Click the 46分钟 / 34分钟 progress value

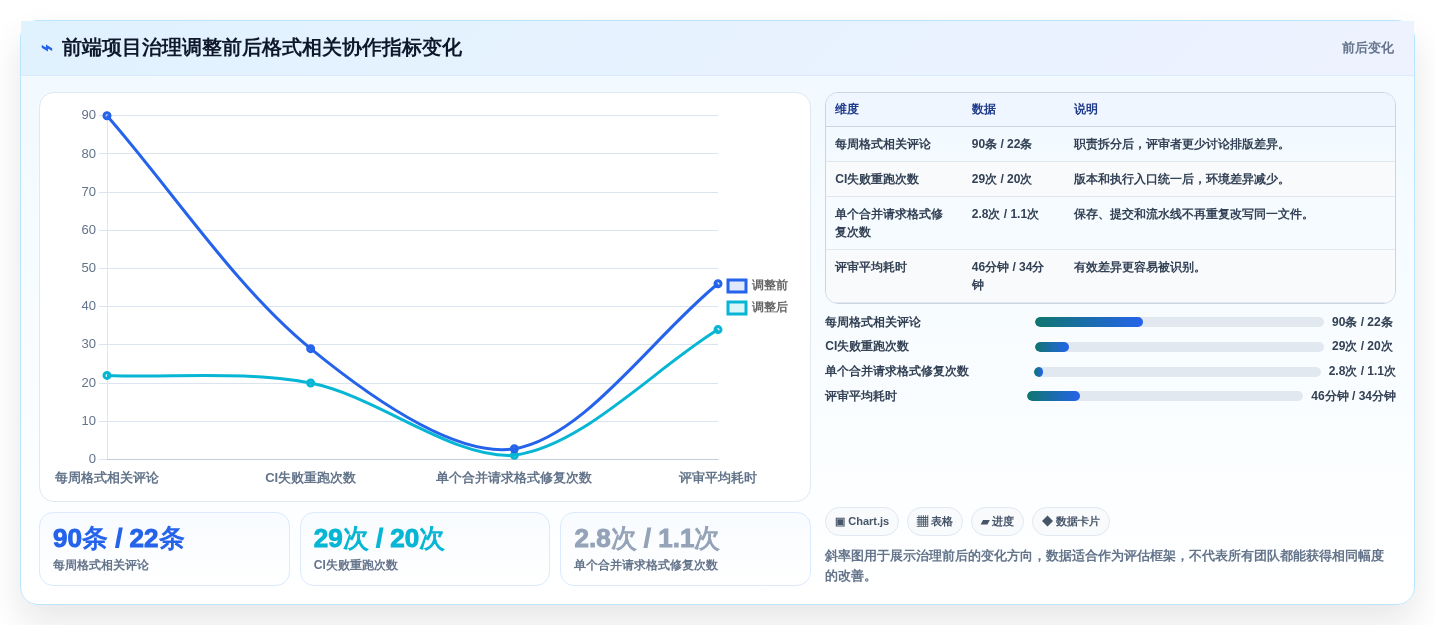(1353, 396)
